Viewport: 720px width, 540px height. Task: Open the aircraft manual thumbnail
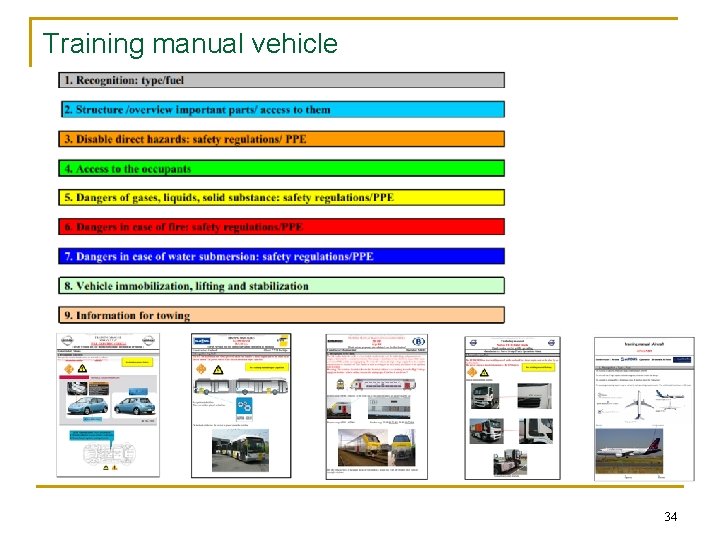pos(644,409)
